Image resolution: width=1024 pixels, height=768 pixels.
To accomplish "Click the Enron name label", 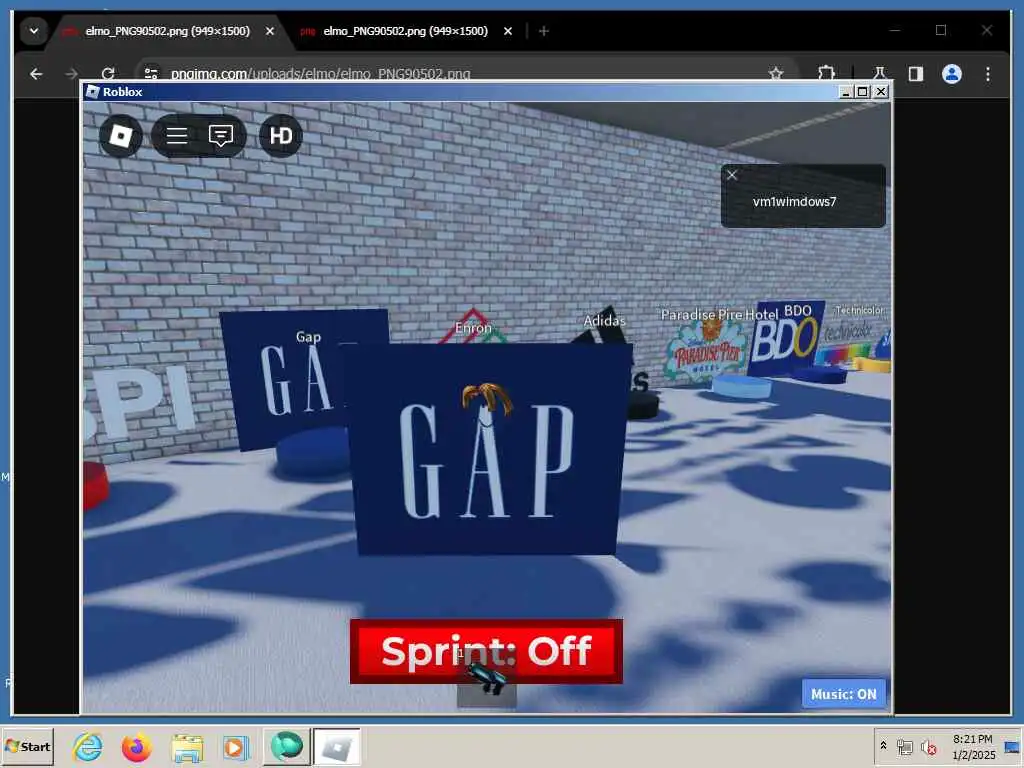I will click(473, 328).
